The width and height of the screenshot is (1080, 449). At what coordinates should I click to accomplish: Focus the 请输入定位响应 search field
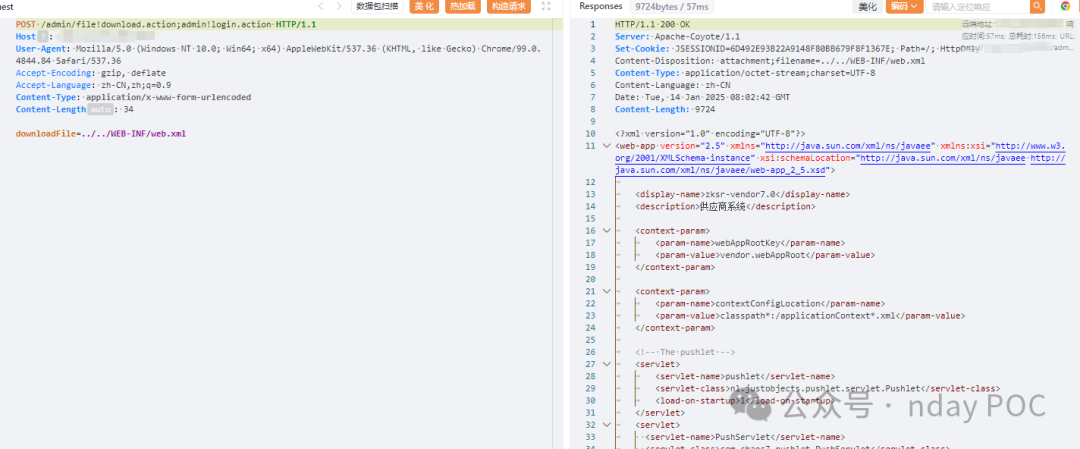coord(978,6)
